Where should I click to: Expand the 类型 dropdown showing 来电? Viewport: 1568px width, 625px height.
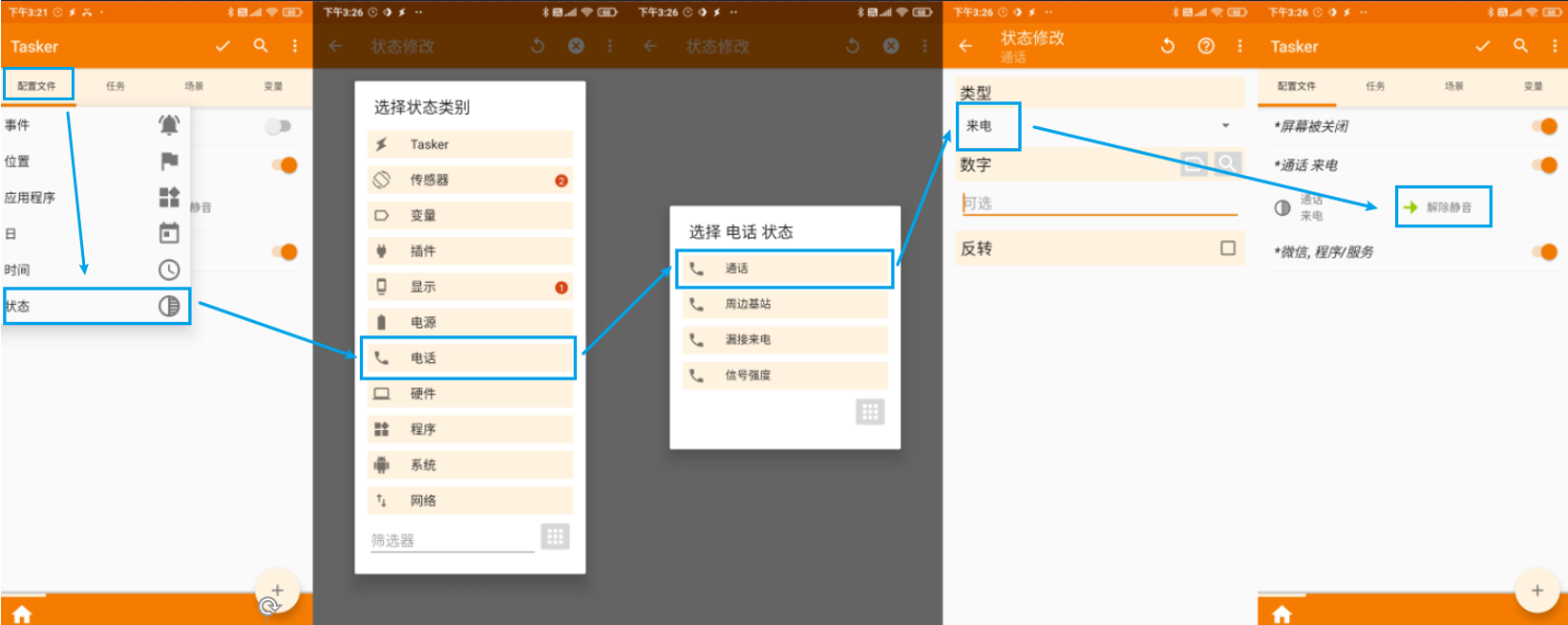coord(1100,126)
